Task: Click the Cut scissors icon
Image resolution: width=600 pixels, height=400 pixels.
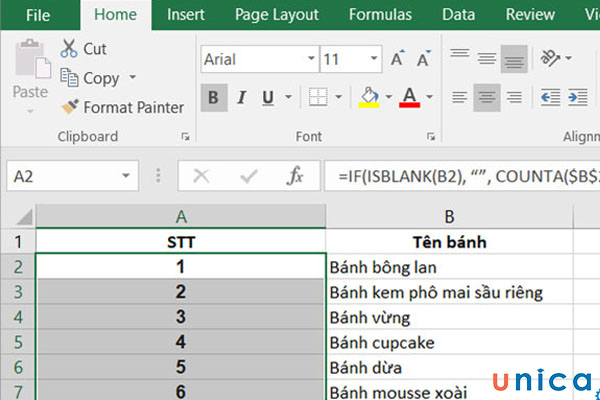Action: (69, 48)
